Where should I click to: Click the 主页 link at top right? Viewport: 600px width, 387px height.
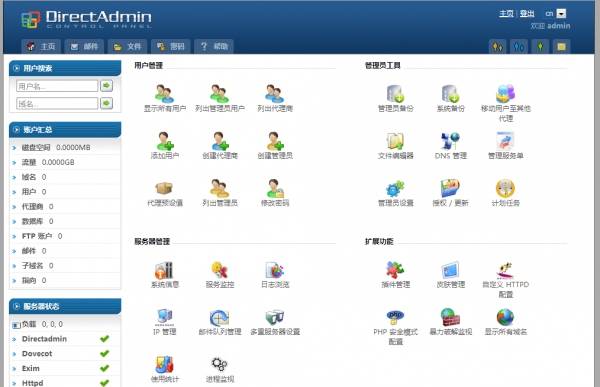click(x=506, y=14)
